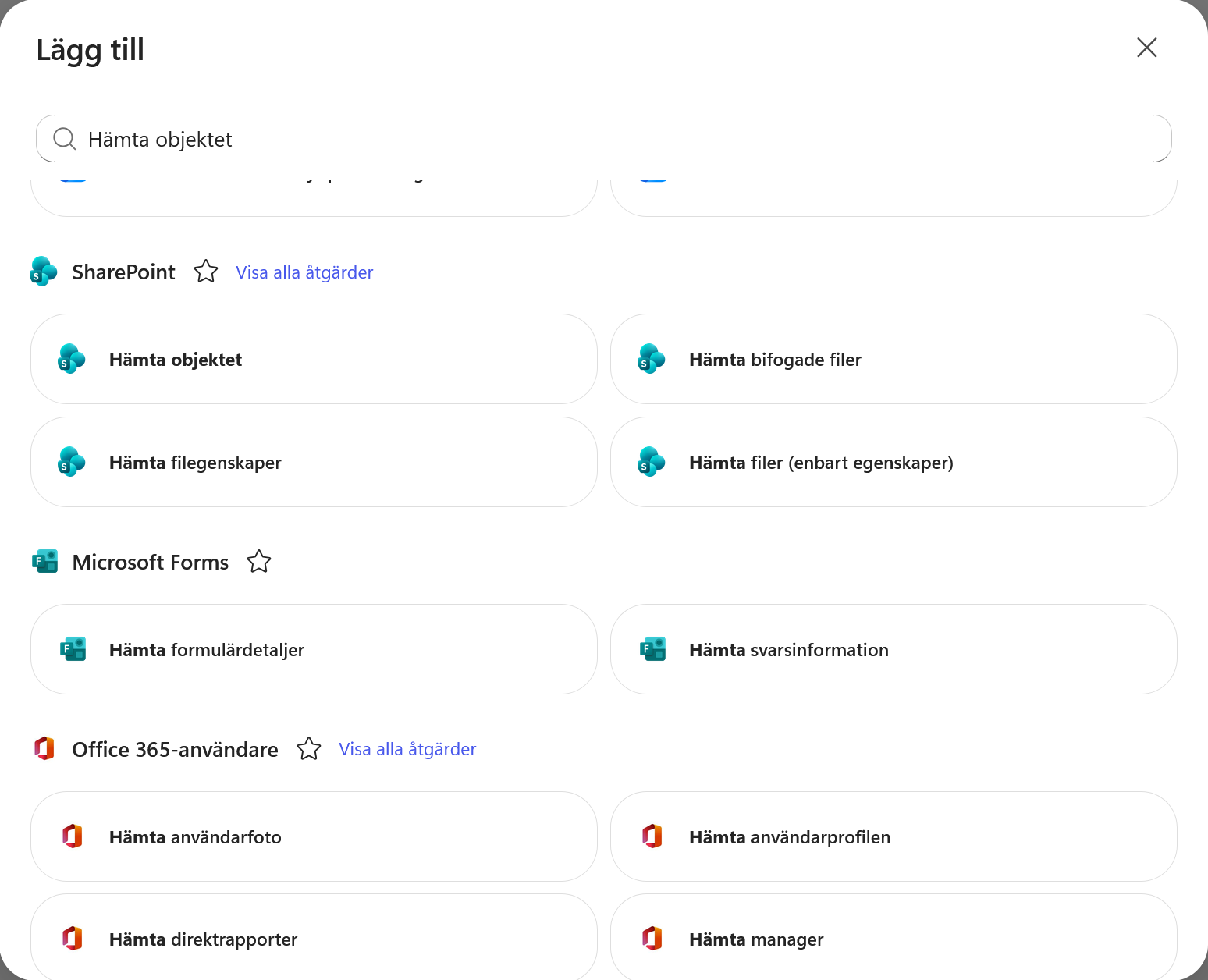Image resolution: width=1208 pixels, height=980 pixels.
Task: Pick 'Hämta filer (enbart egenskaper)' action
Action: tap(894, 462)
